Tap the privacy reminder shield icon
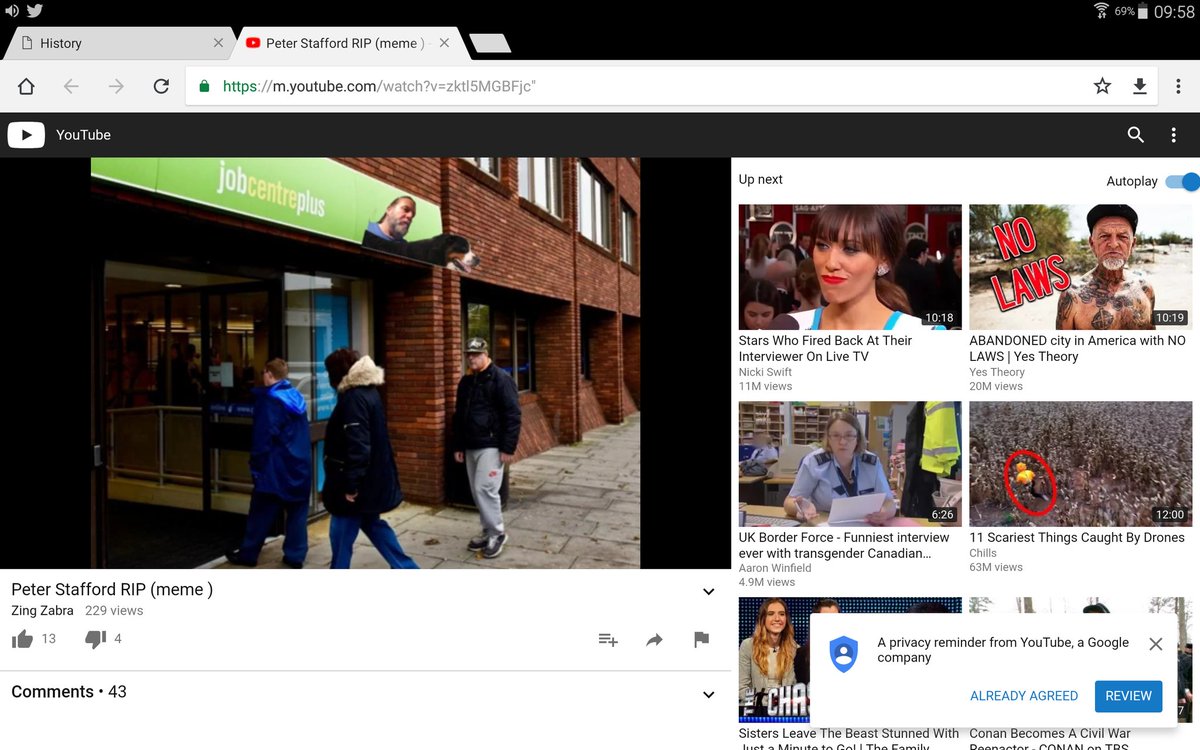The width and height of the screenshot is (1200, 750). click(844, 654)
